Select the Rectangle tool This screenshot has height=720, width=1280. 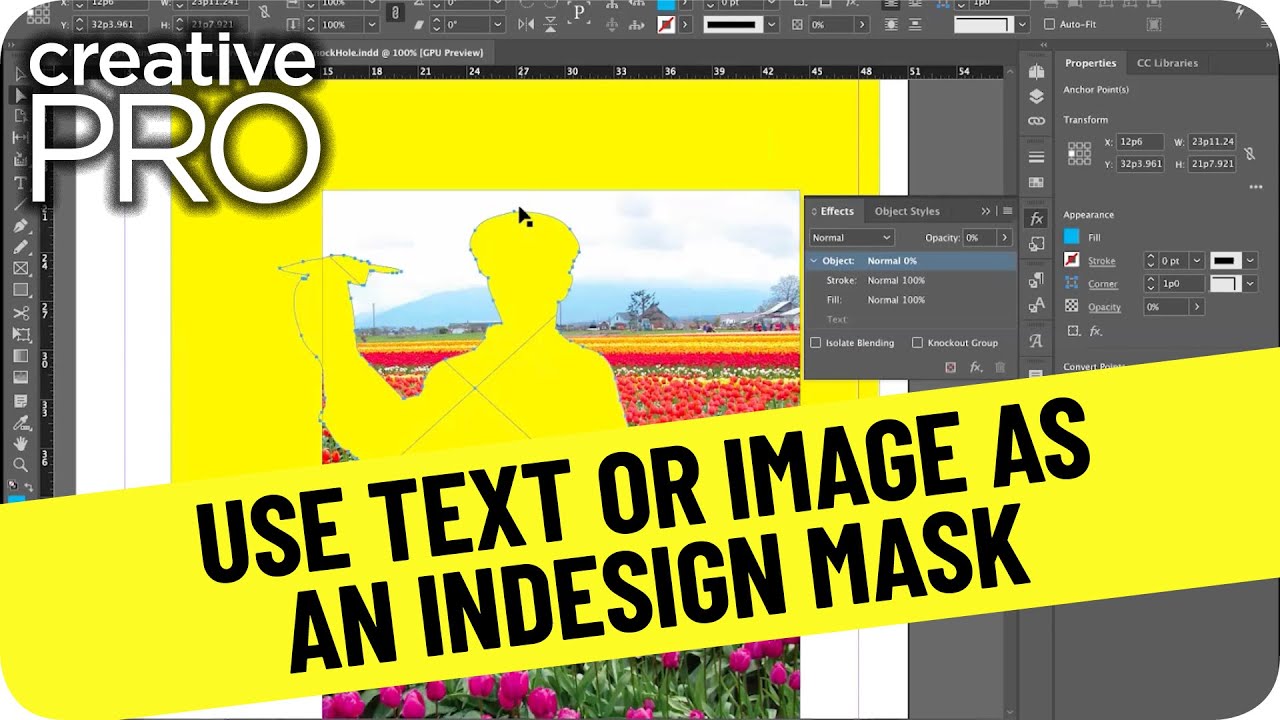[20, 290]
